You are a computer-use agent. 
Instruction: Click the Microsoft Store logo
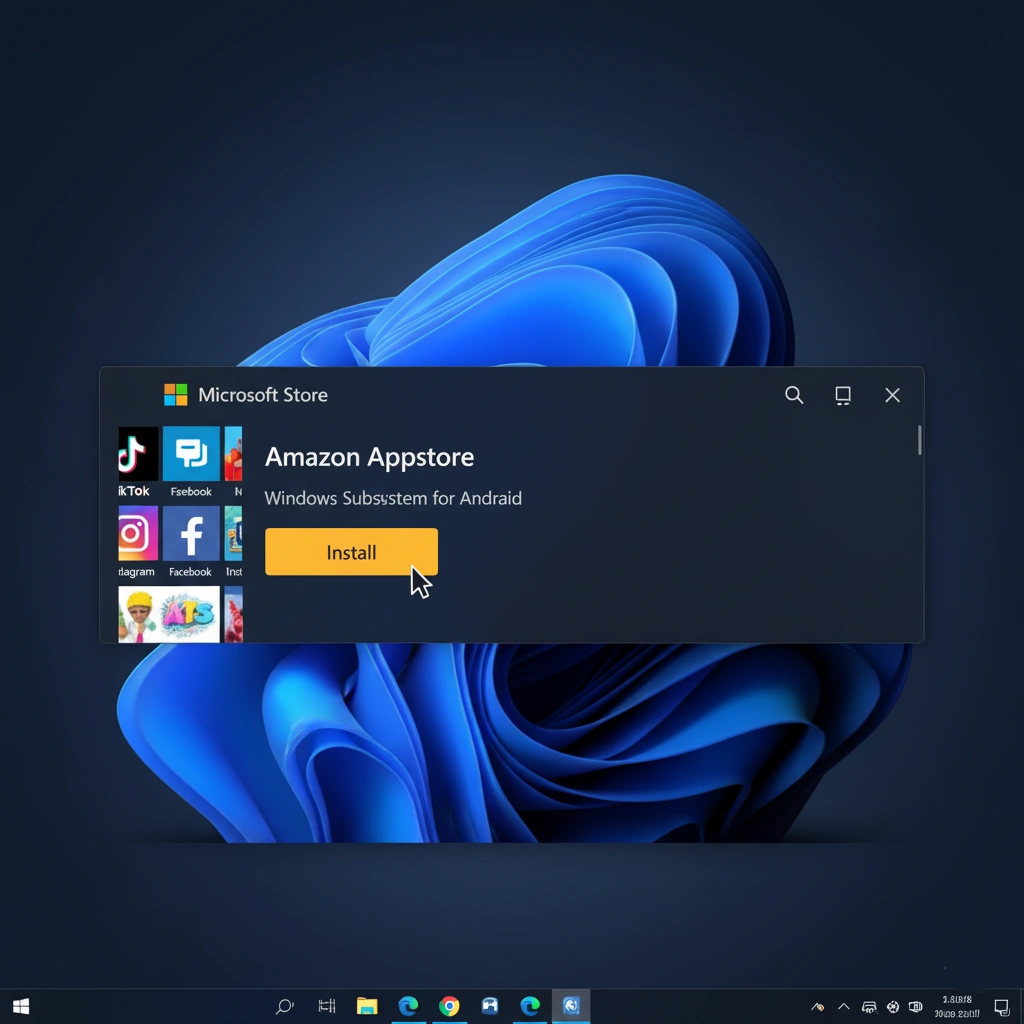(175, 394)
